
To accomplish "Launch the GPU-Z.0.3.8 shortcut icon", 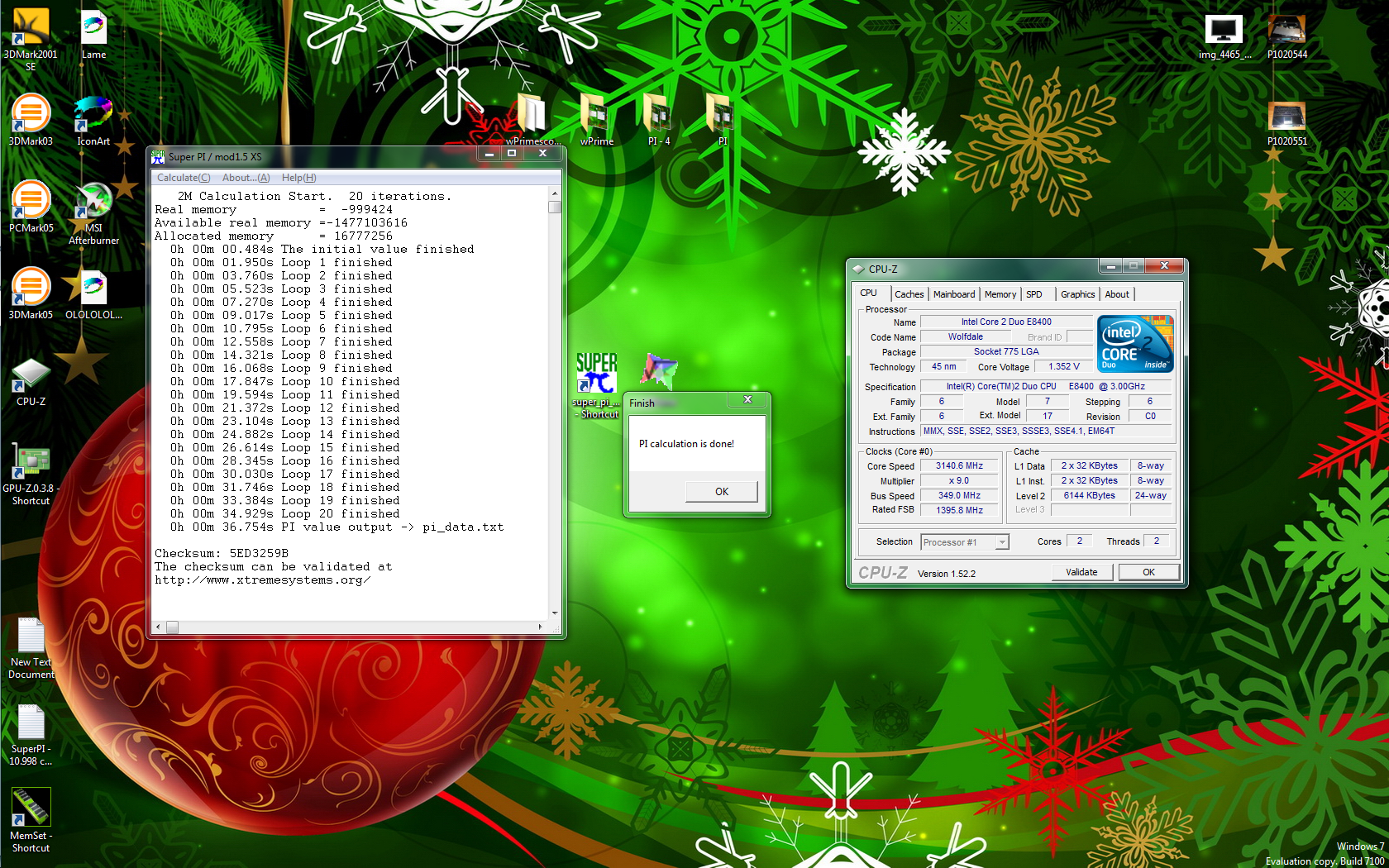I will pos(31,474).
